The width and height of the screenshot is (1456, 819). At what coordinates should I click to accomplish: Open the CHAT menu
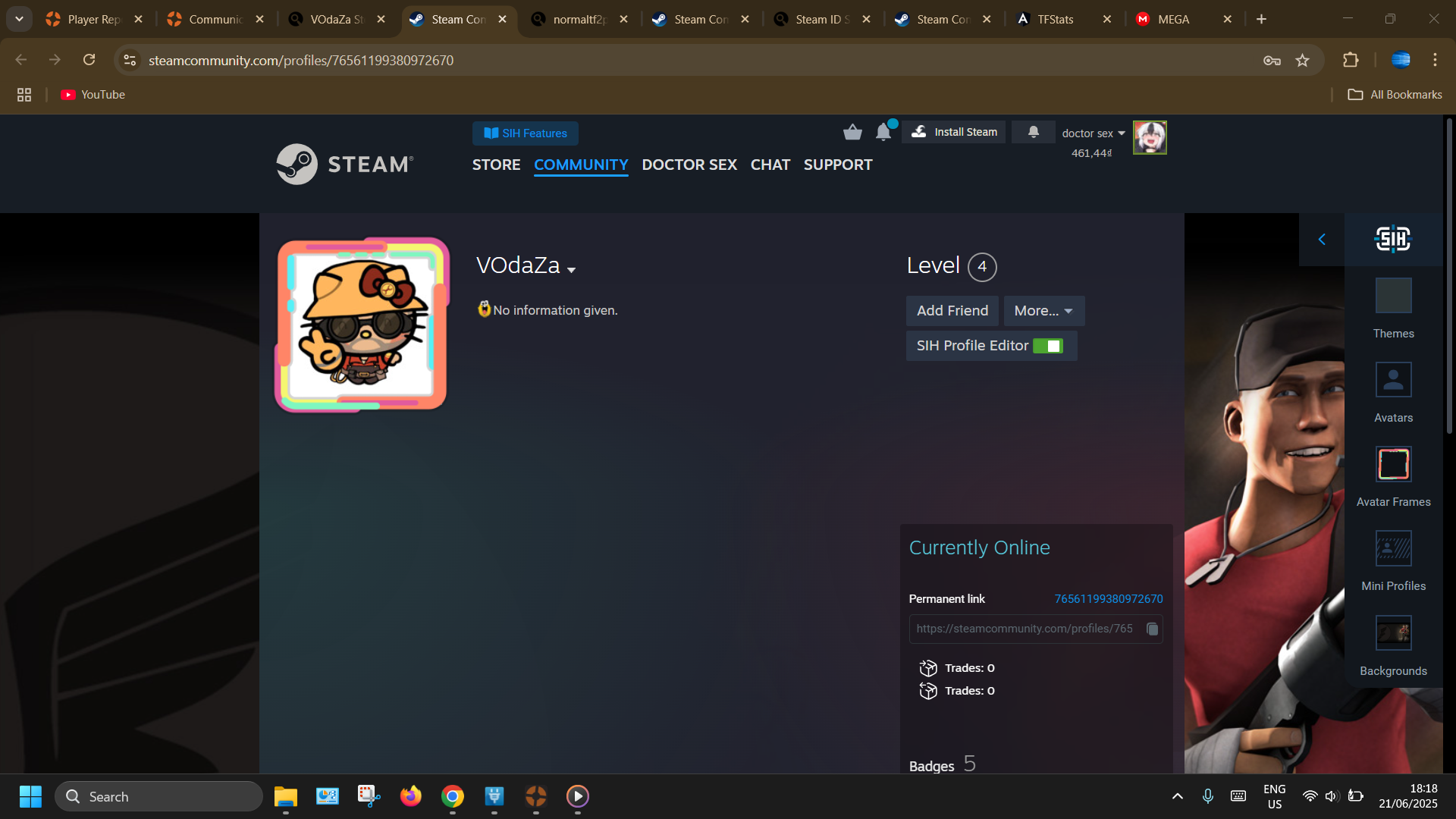tap(770, 165)
